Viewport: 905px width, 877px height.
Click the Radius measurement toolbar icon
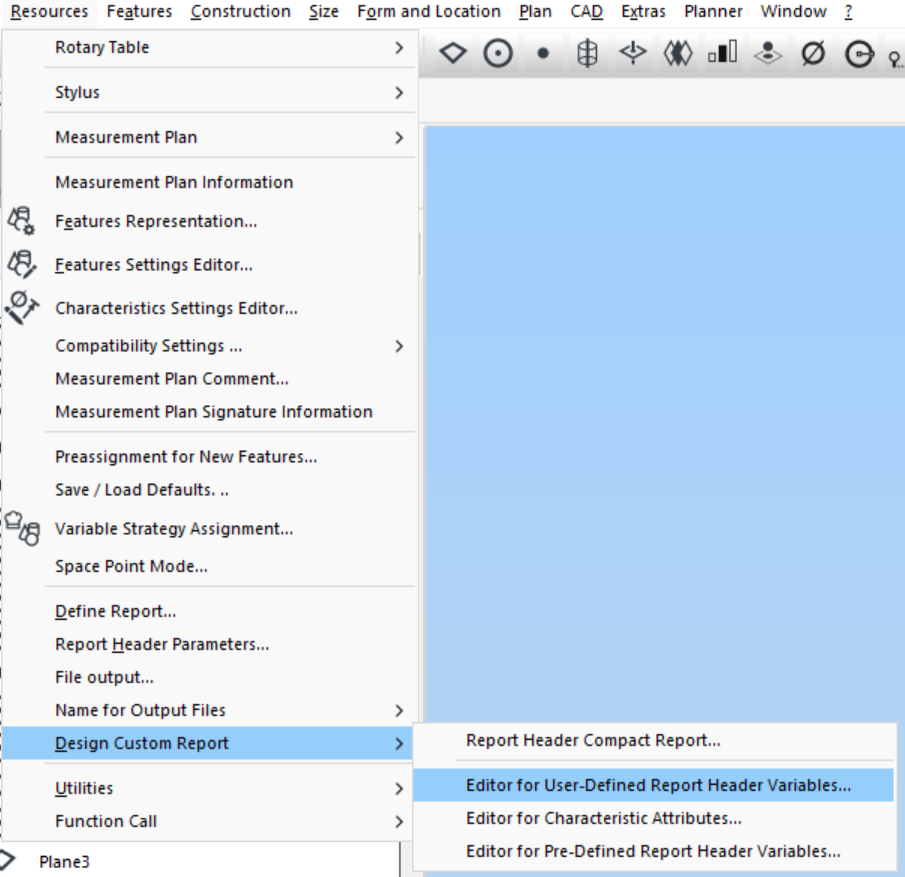point(859,54)
